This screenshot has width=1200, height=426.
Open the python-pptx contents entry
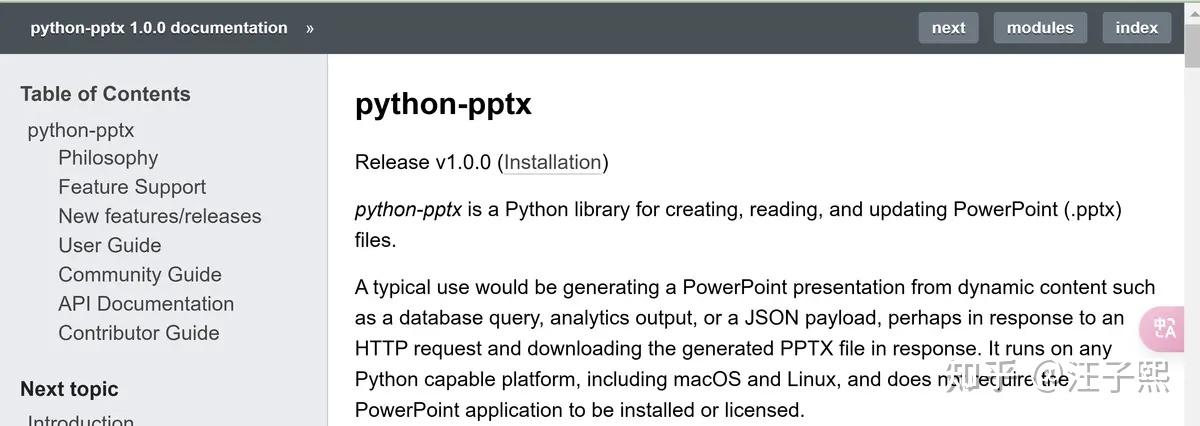(81, 130)
